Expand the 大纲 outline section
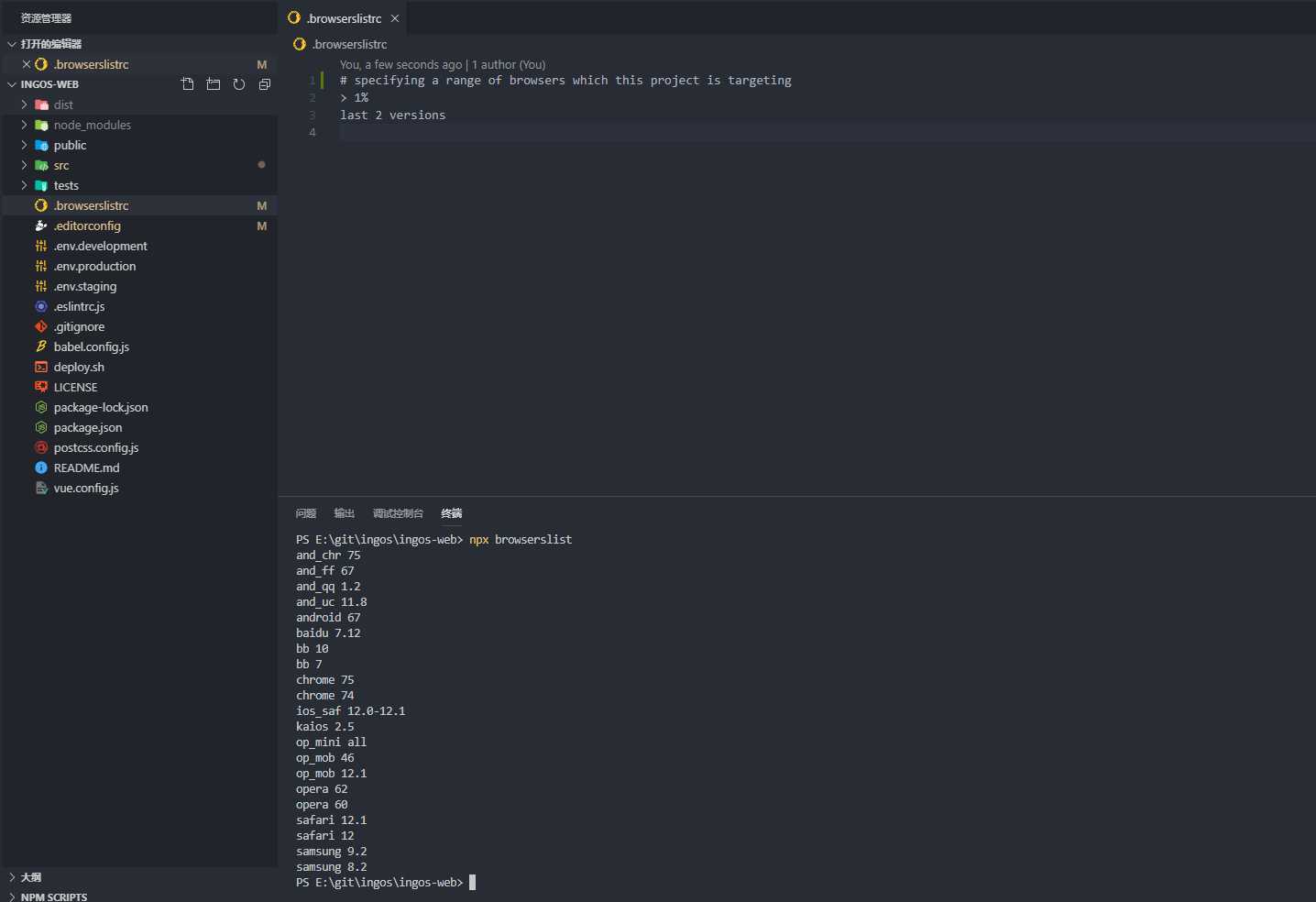The image size is (1316, 902). 31,877
